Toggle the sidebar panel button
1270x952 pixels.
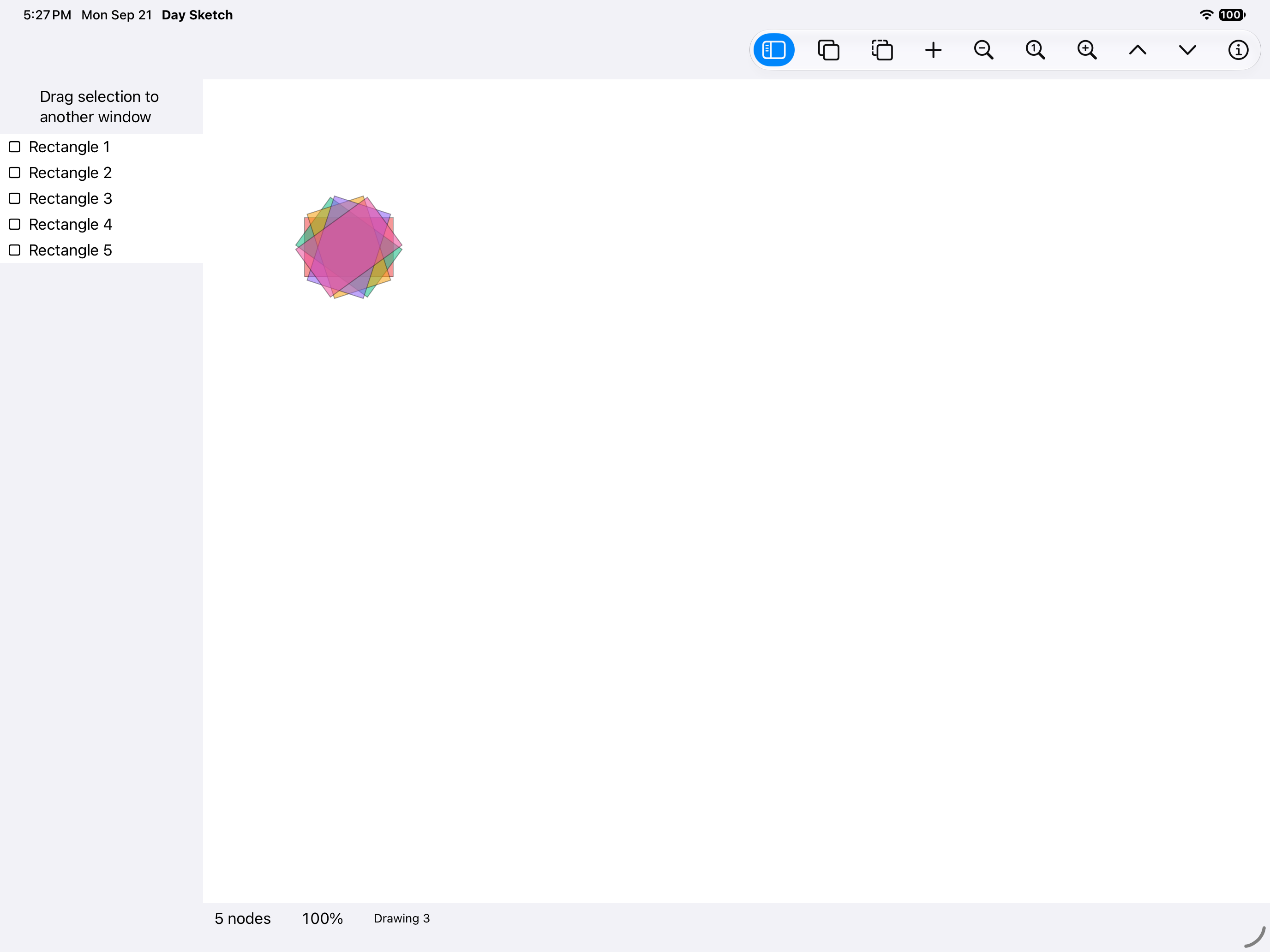tap(773, 50)
